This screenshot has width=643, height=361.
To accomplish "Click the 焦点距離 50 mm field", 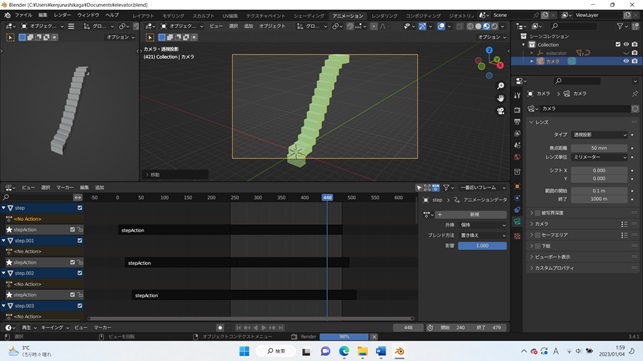I will [x=599, y=148].
